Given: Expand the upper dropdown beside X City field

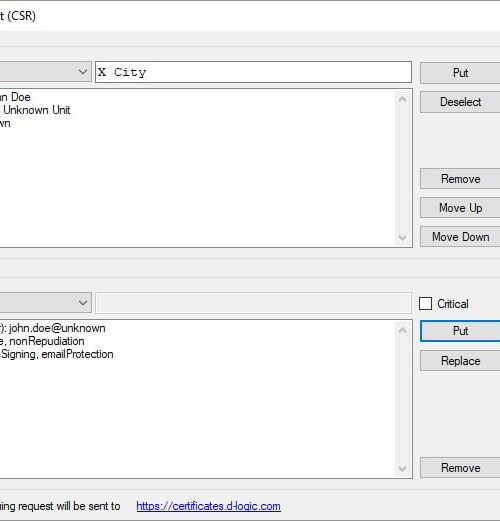Looking at the screenshot, I should point(45,72).
